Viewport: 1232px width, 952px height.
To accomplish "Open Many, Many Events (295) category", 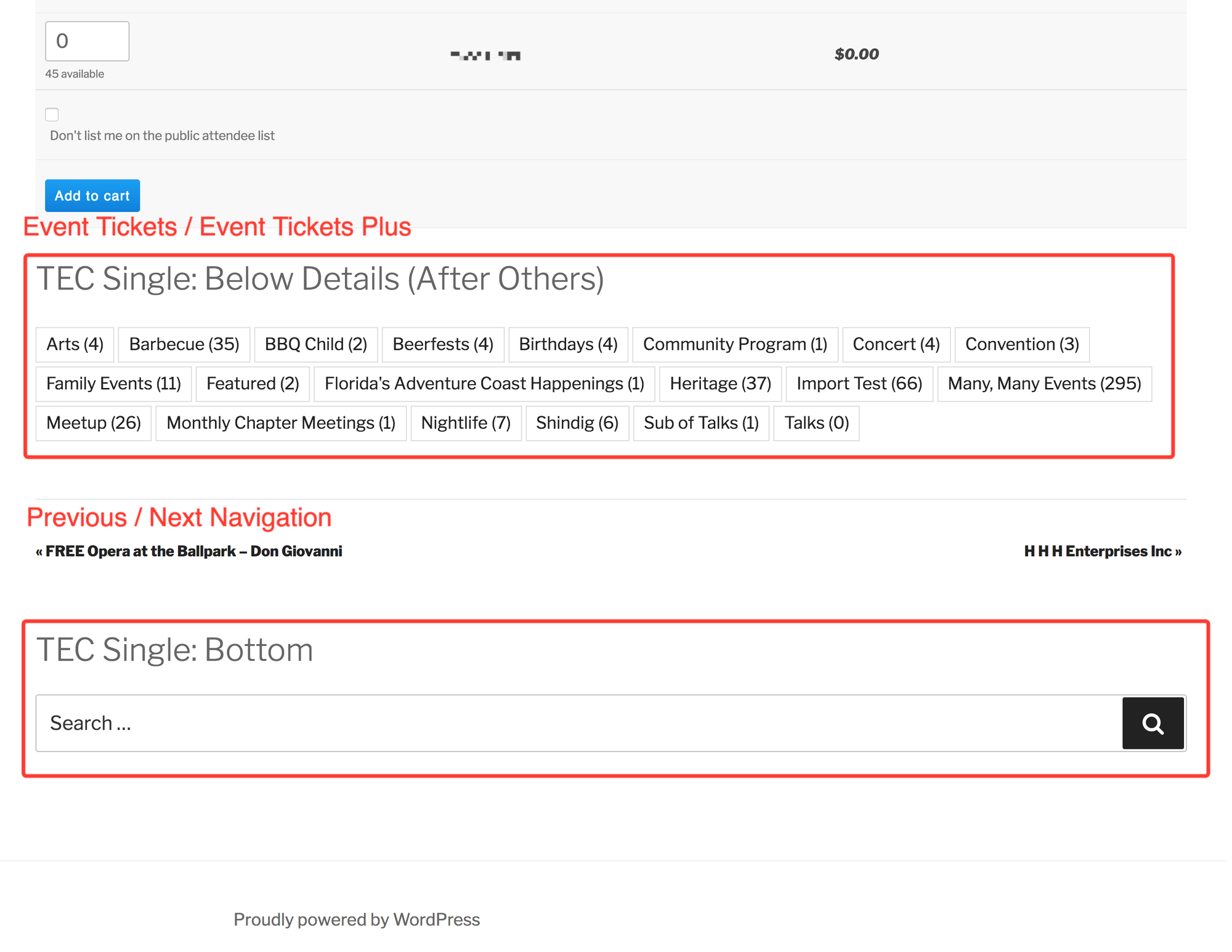I will click(x=1044, y=384).
